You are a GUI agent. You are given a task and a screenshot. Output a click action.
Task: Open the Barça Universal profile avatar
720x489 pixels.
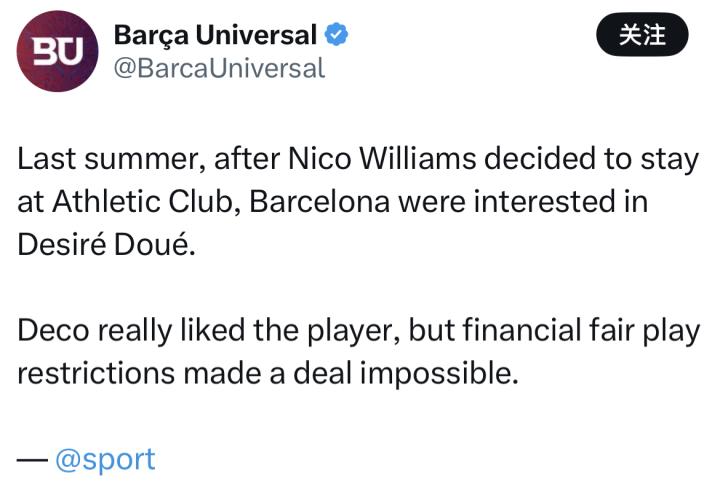[58, 52]
